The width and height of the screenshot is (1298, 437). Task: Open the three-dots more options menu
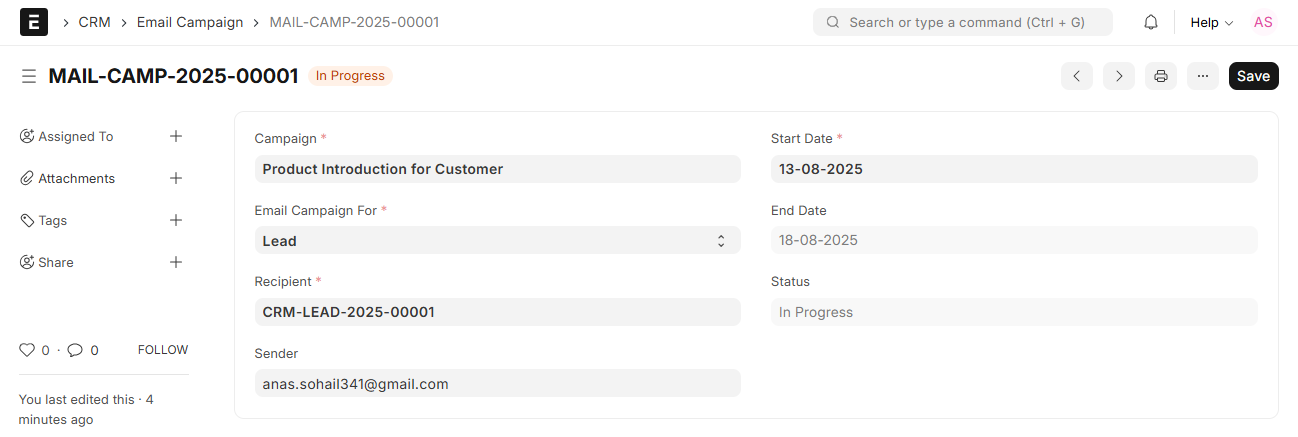pos(1203,76)
